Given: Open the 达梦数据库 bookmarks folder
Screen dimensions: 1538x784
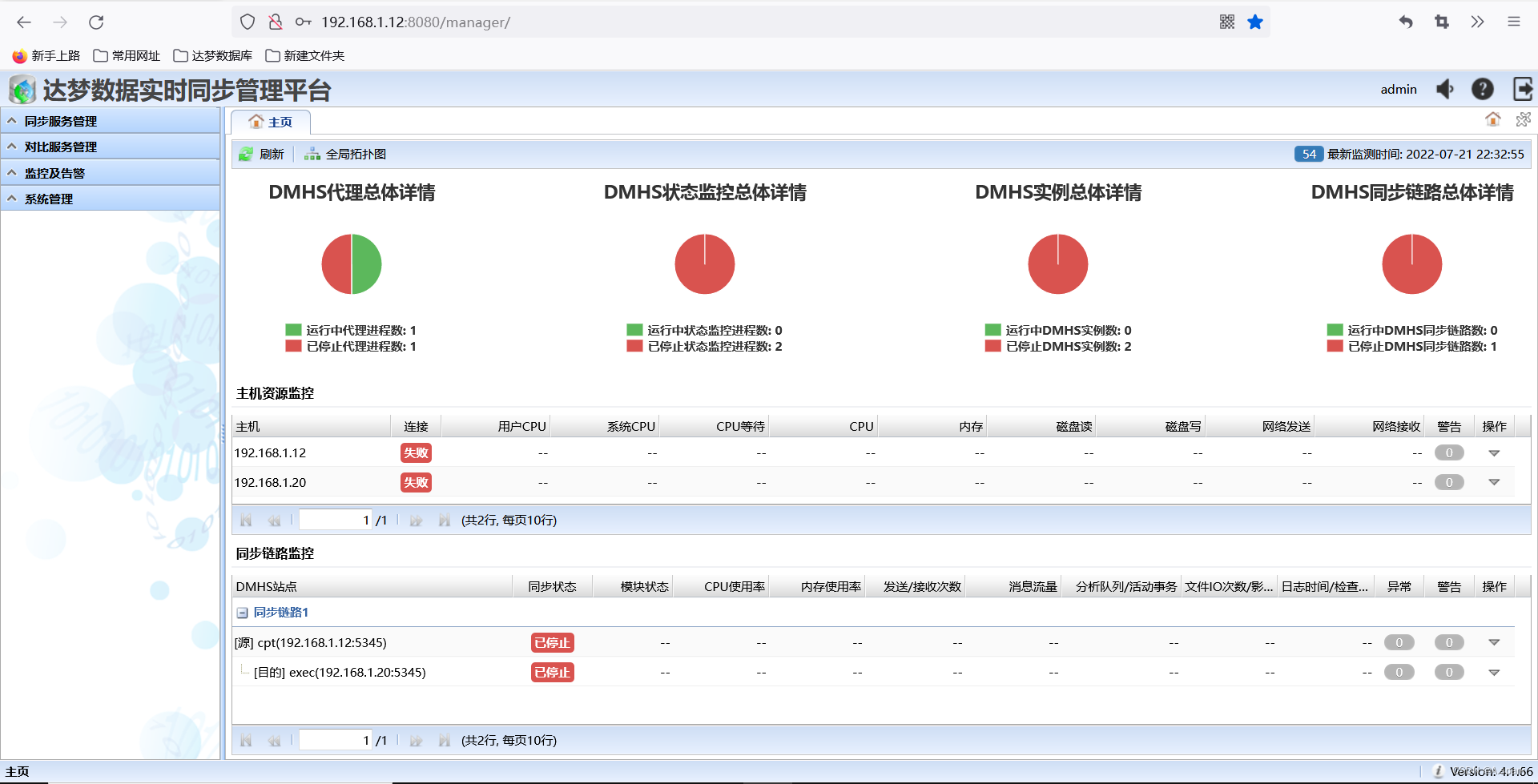Looking at the screenshot, I should click(x=213, y=56).
